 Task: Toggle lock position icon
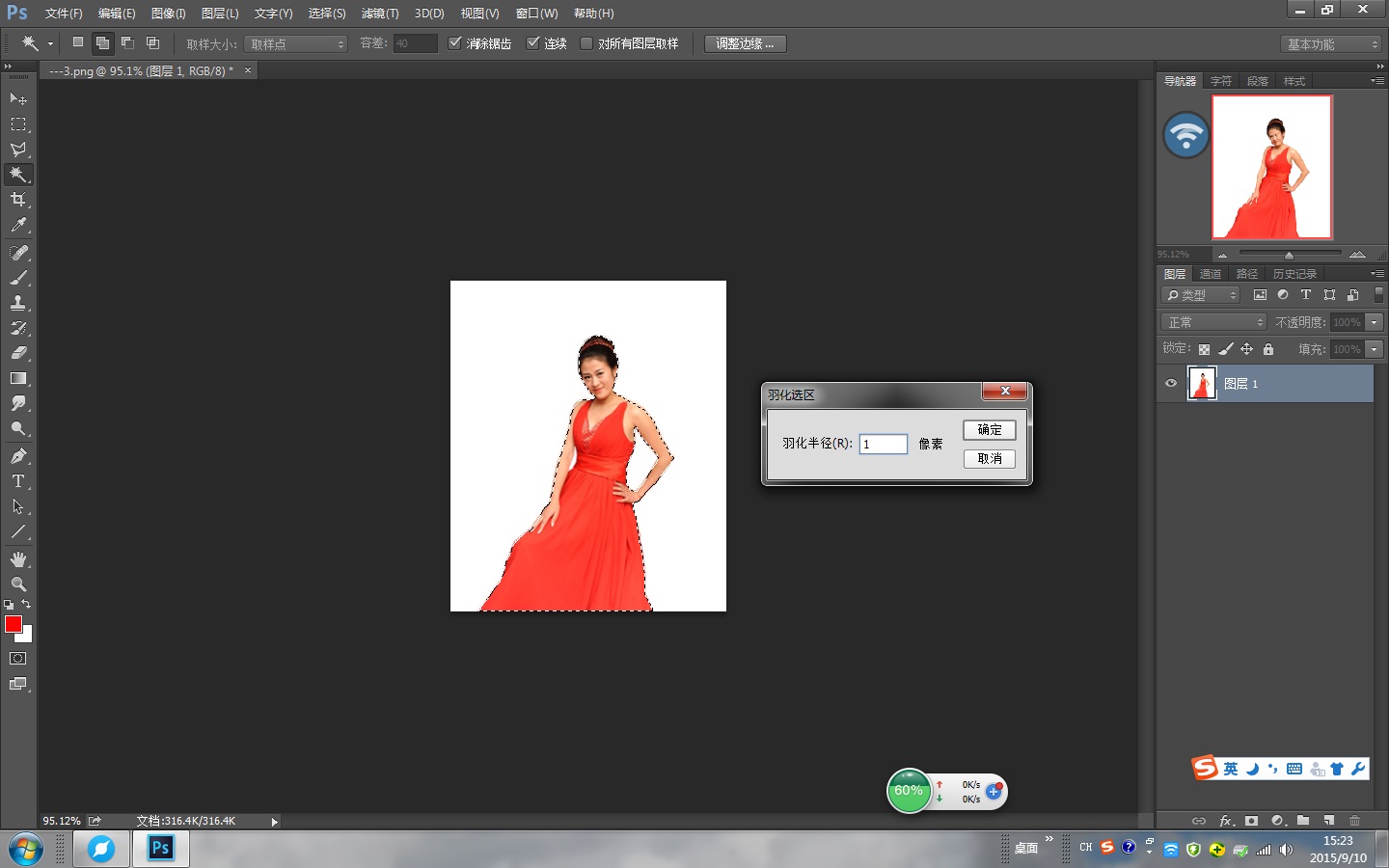click(x=1246, y=349)
